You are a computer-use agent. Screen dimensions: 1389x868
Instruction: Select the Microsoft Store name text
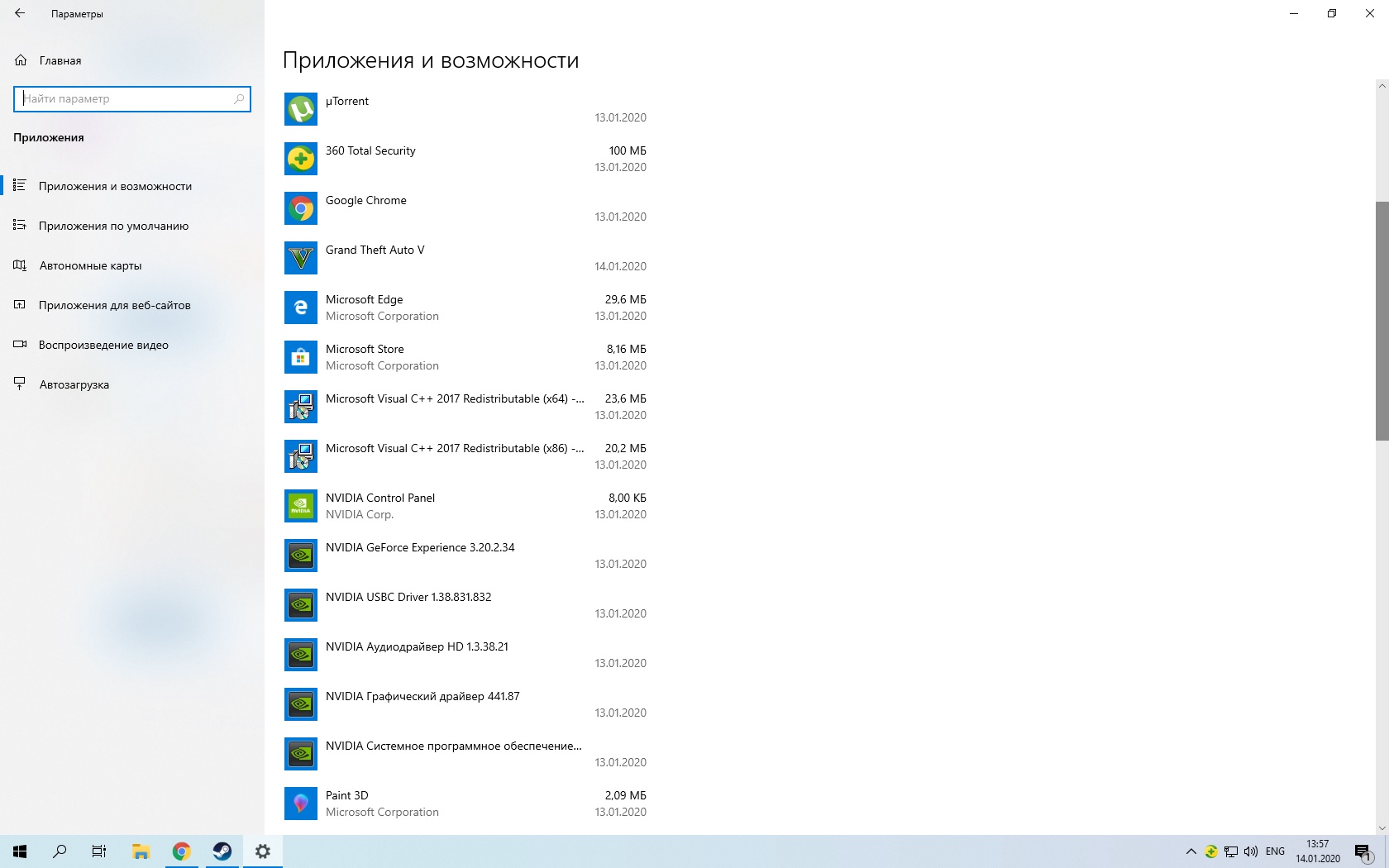tap(365, 349)
